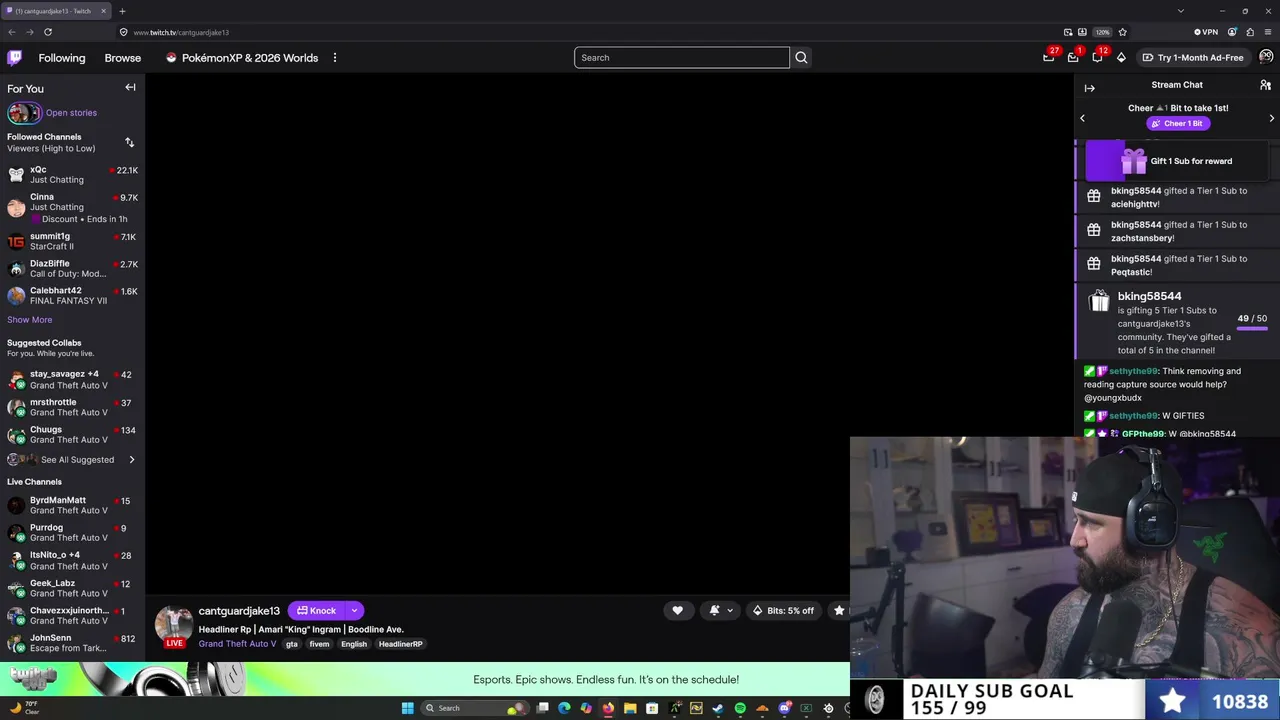Open Steam from the taskbar

tap(718, 708)
